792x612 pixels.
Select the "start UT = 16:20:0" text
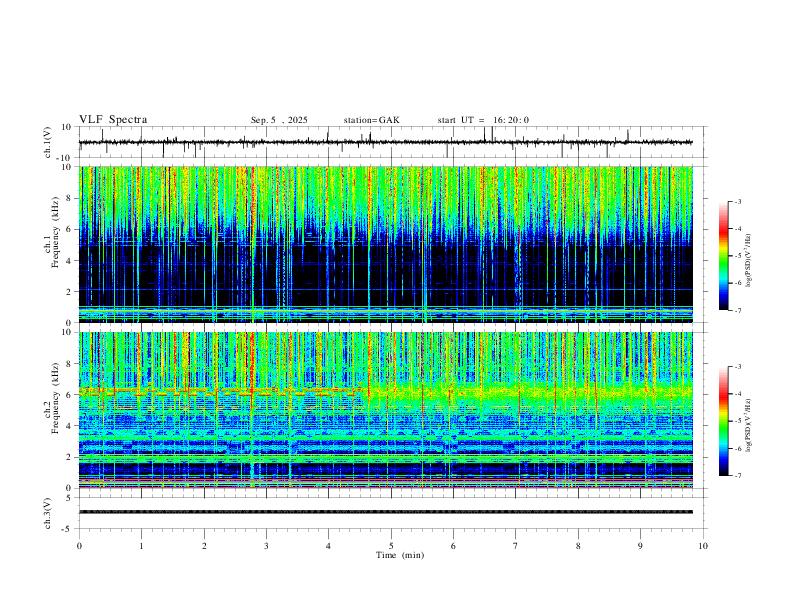pos(483,120)
